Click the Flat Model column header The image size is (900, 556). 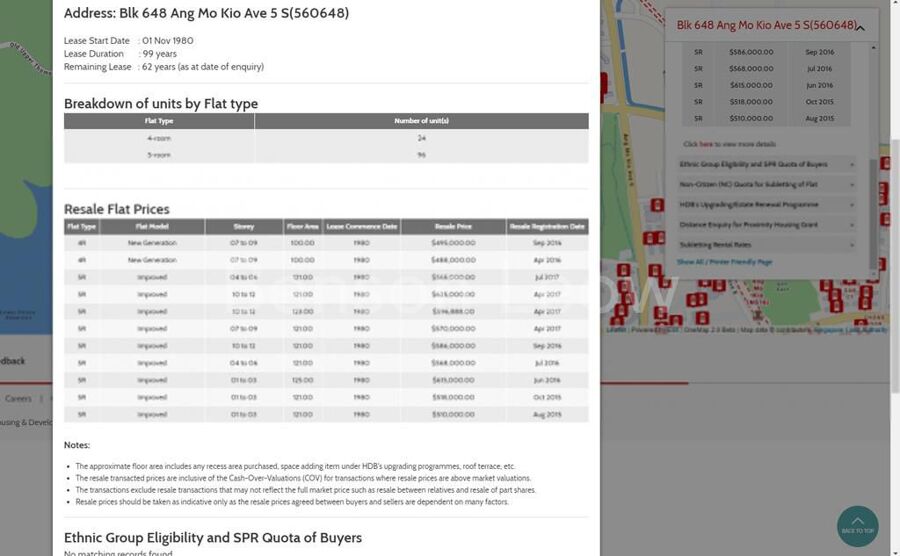tap(152, 227)
